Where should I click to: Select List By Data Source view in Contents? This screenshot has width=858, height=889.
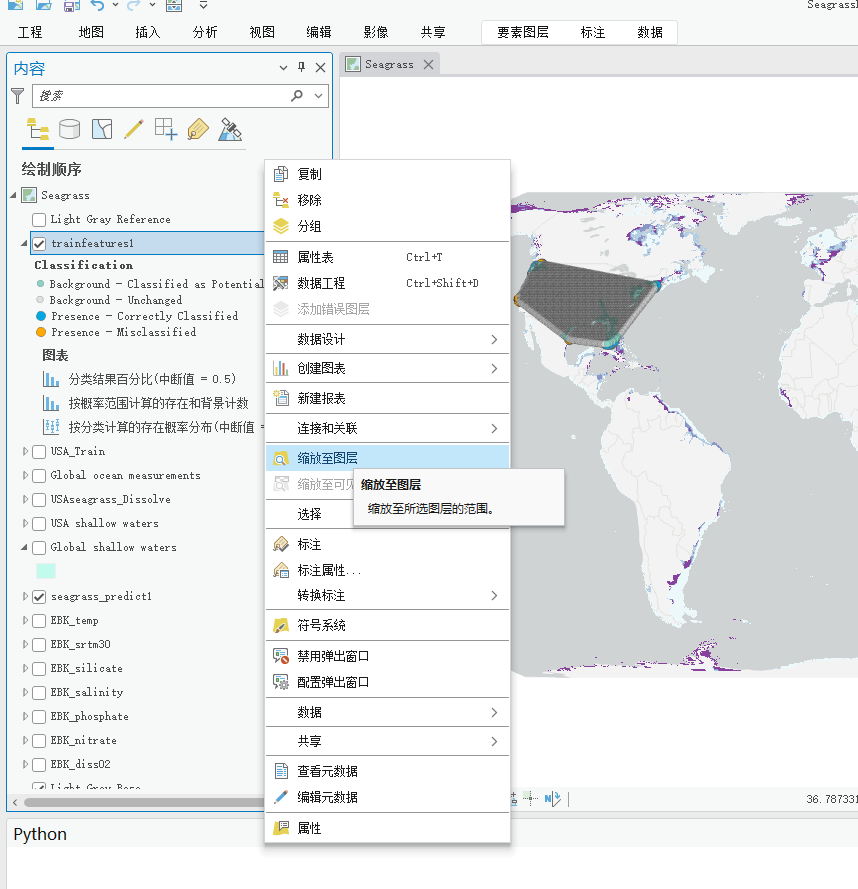pyautogui.click(x=67, y=128)
